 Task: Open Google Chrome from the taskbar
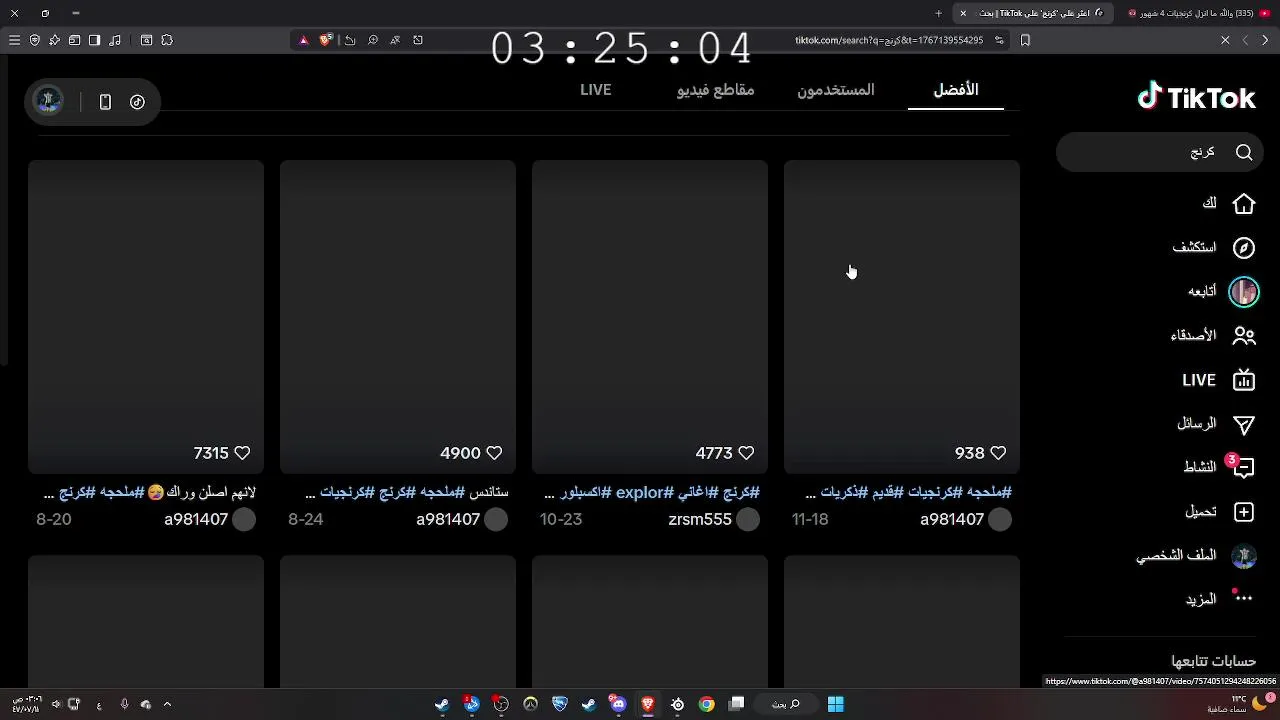[707, 704]
